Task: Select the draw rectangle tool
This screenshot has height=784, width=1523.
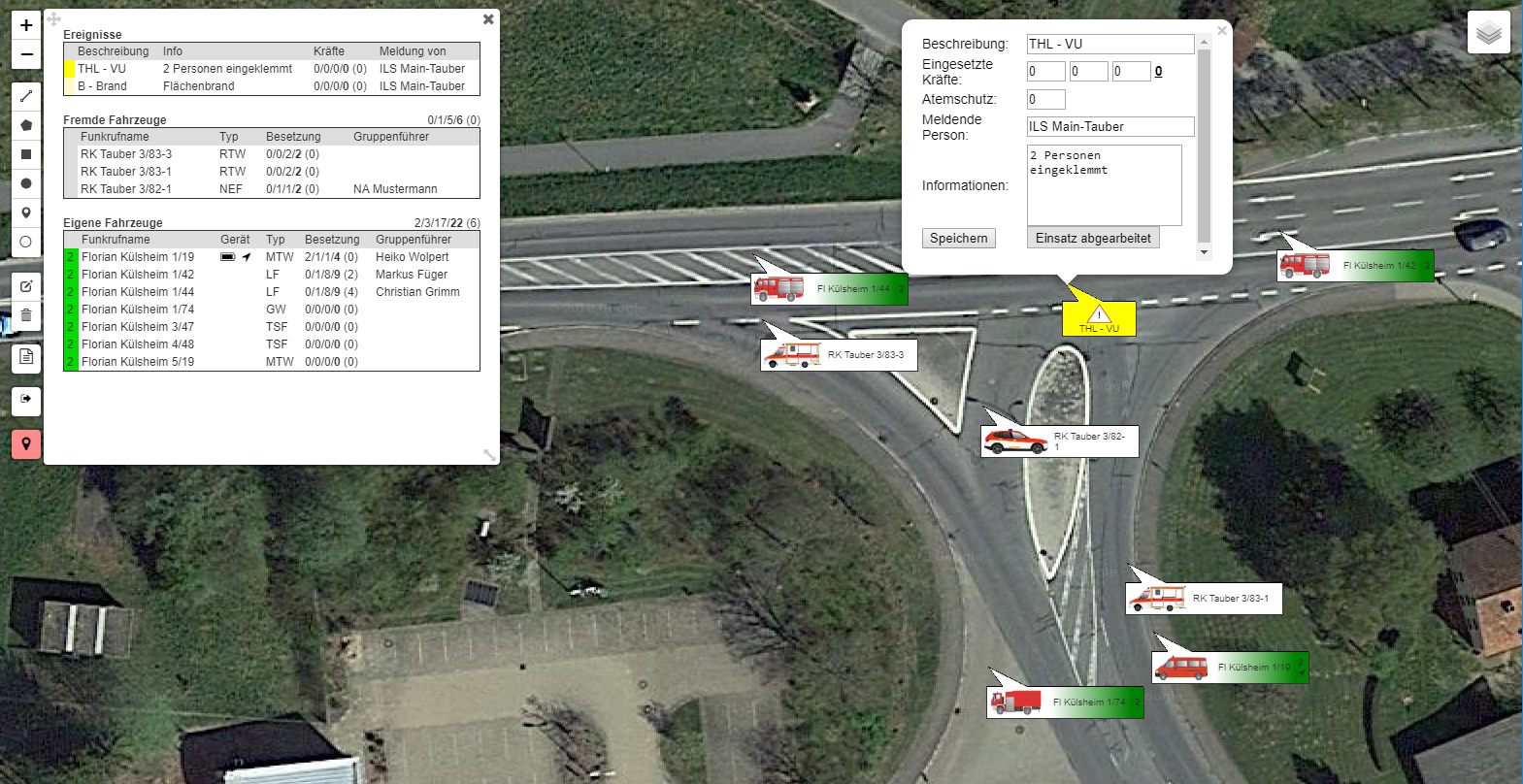Action: (x=26, y=154)
